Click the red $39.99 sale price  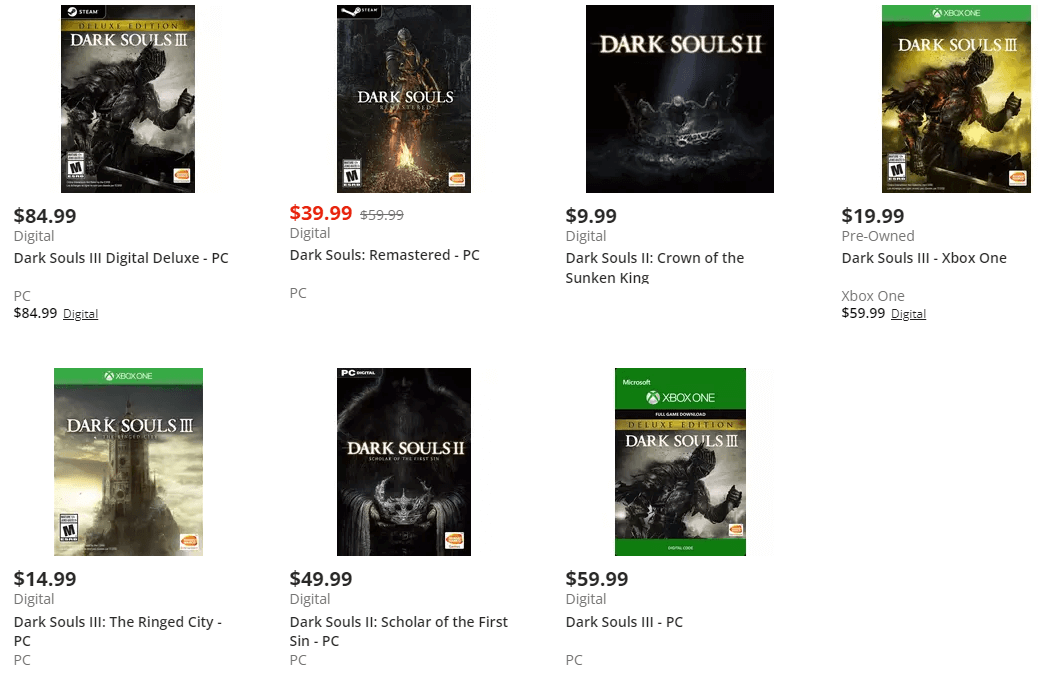click(320, 213)
